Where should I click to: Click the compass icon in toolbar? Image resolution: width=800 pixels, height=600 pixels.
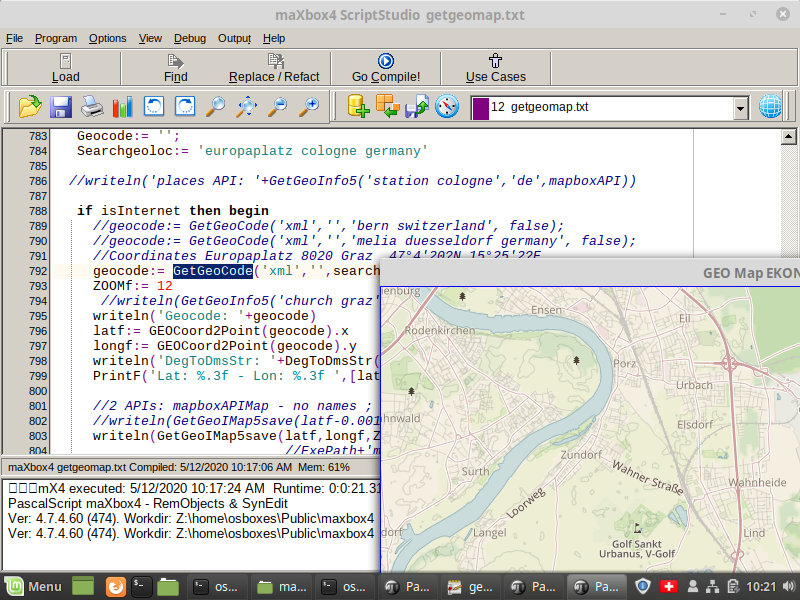click(447, 106)
